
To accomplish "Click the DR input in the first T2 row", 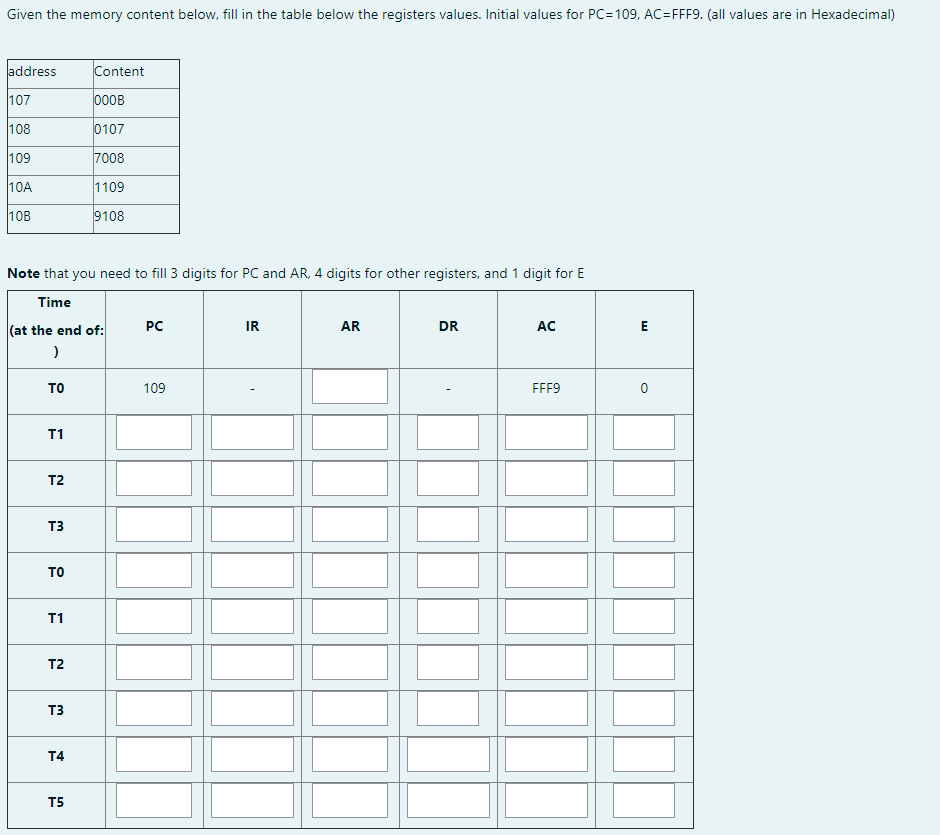I will pyautogui.click(x=448, y=478).
